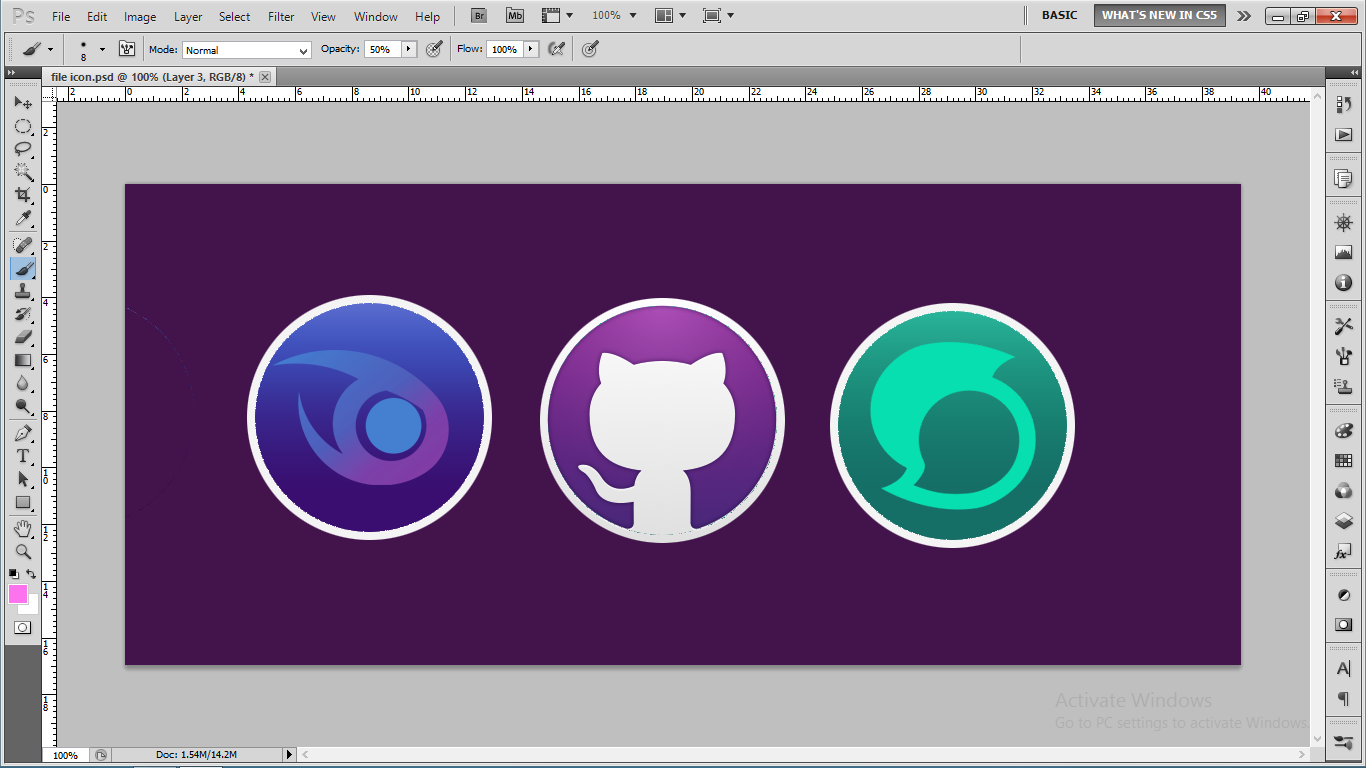Open the zoom level 100% dropdown

point(615,16)
